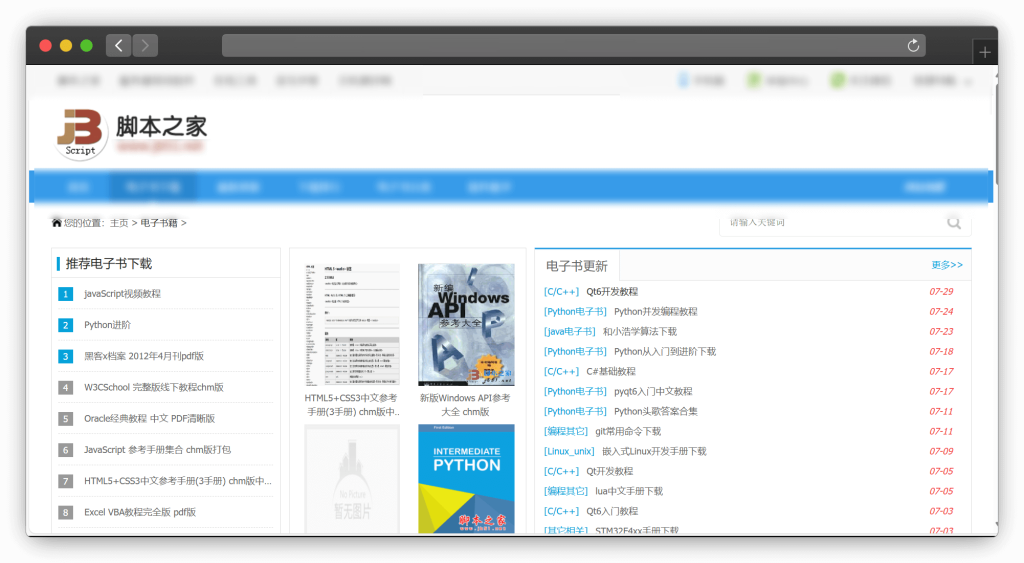Open lua中文手册下载 update entry

629,491
